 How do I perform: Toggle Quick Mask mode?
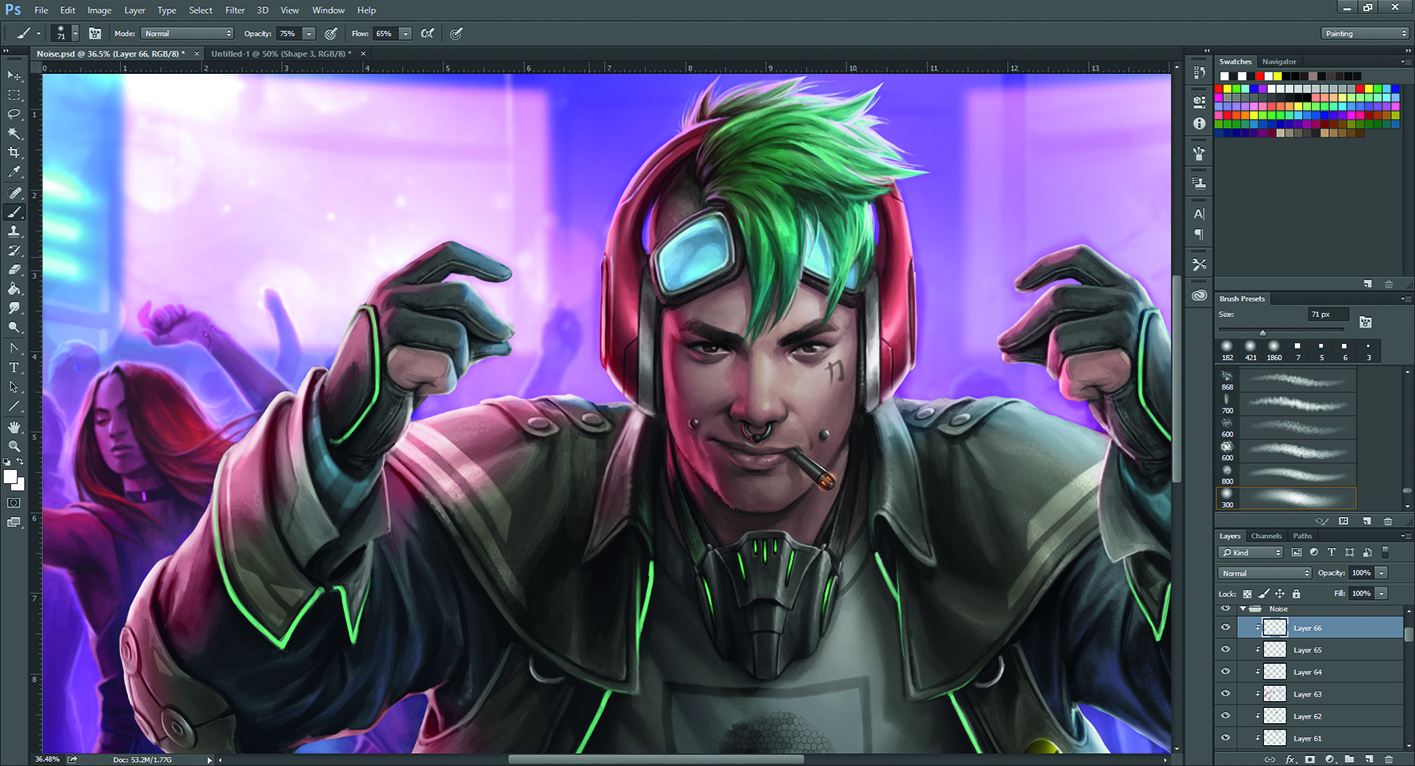14,503
